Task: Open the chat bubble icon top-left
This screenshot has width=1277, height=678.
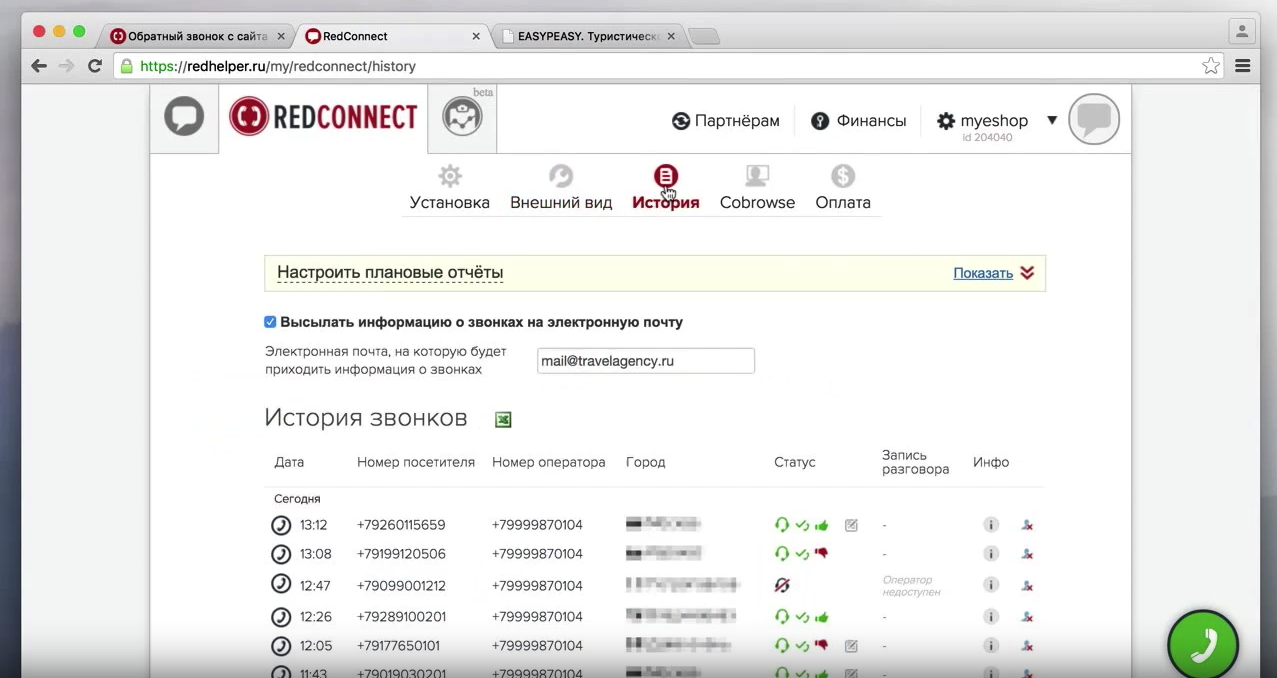Action: click(x=184, y=117)
